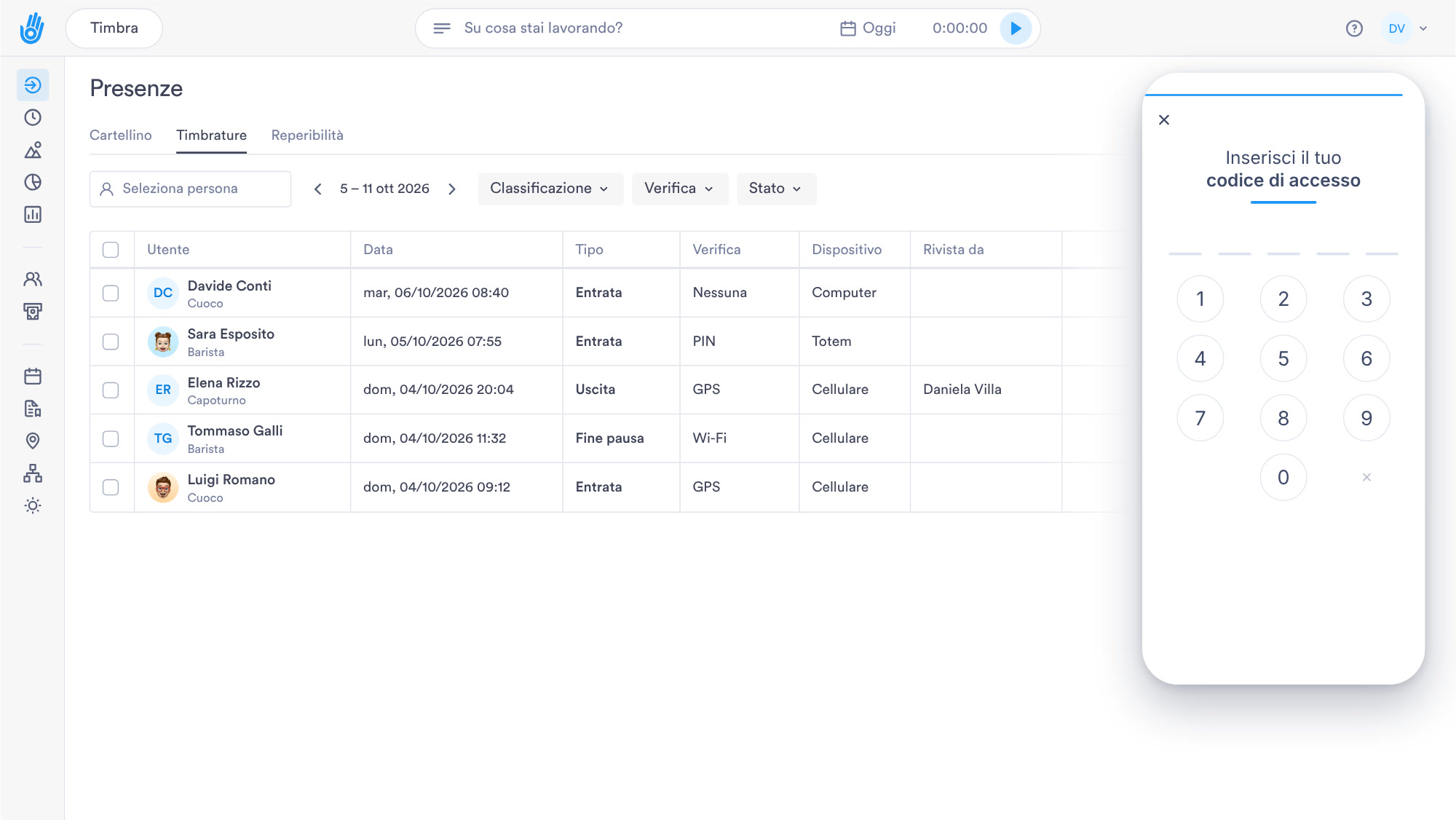Go to next week with right chevron
Screen dimensions: 1456x820
click(x=452, y=189)
